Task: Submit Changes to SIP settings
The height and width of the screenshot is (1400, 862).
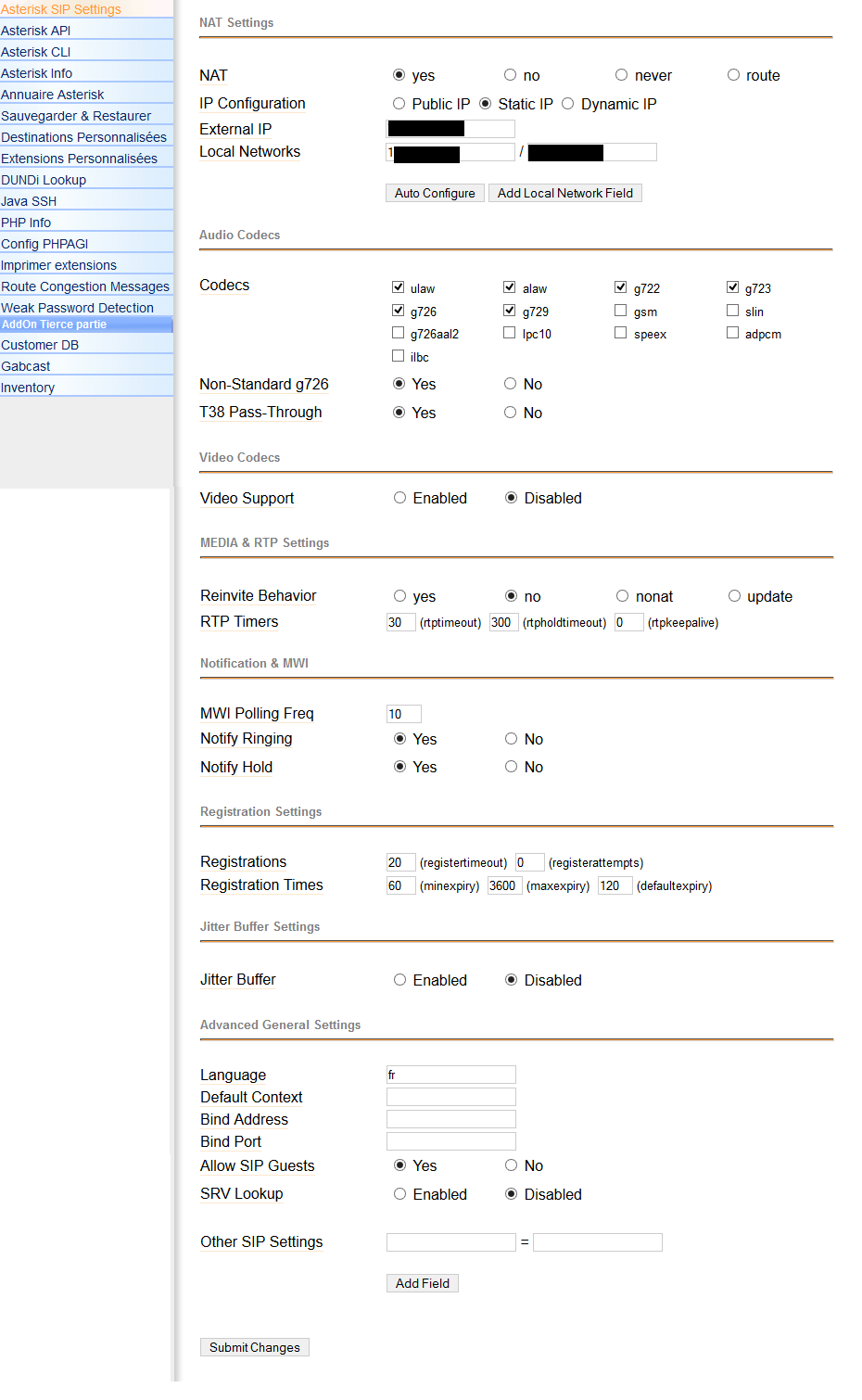Action: (255, 1347)
